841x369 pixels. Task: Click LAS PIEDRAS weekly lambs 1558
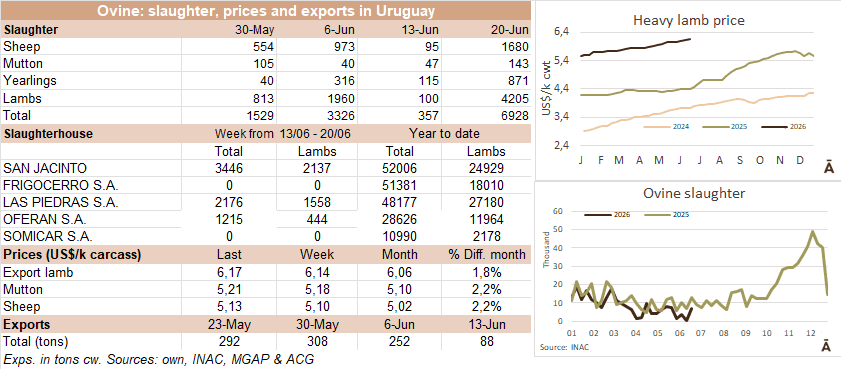pyautogui.click(x=317, y=203)
